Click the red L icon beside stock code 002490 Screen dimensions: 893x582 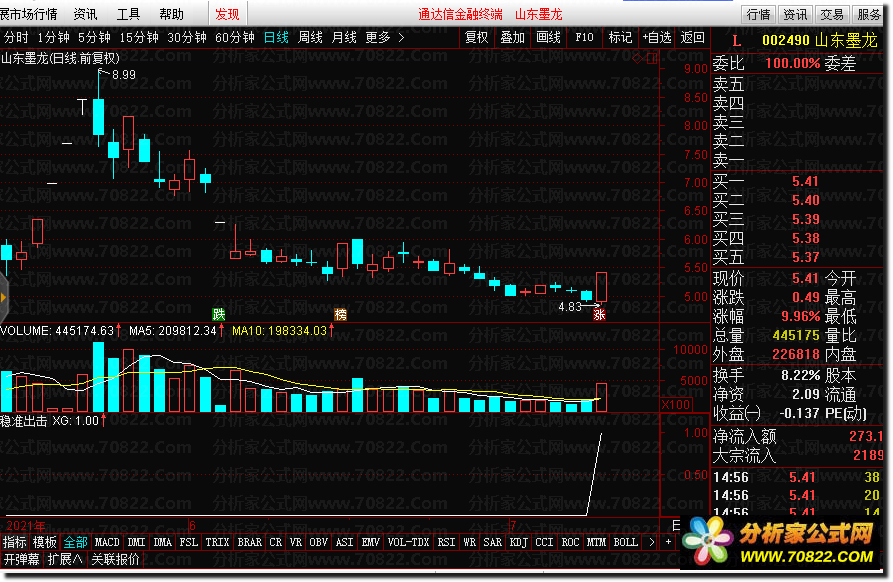tap(737, 41)
